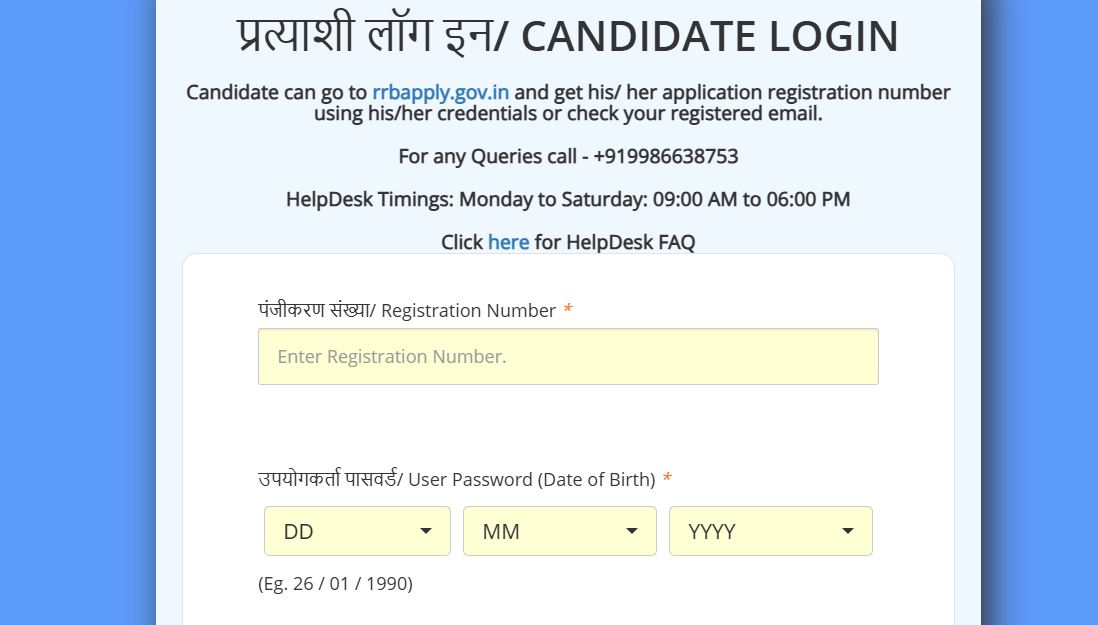Click the asterisk beside User Password label
The width and height of the screenshot is (1098, 625).
(x=667, y=480)
